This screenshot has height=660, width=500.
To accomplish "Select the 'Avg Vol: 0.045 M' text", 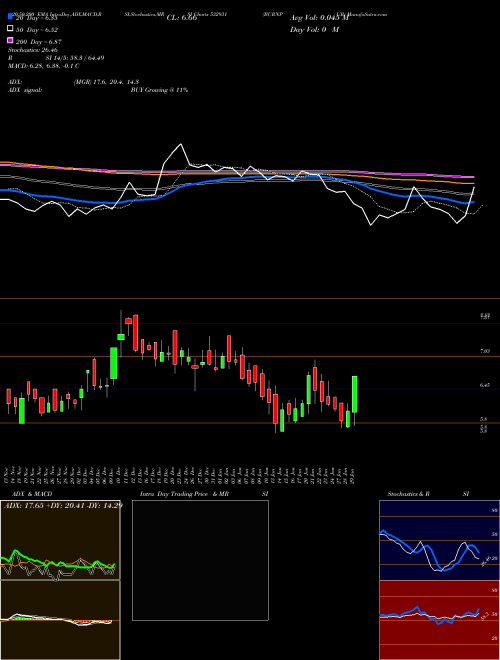I will [x=319, y=18].
